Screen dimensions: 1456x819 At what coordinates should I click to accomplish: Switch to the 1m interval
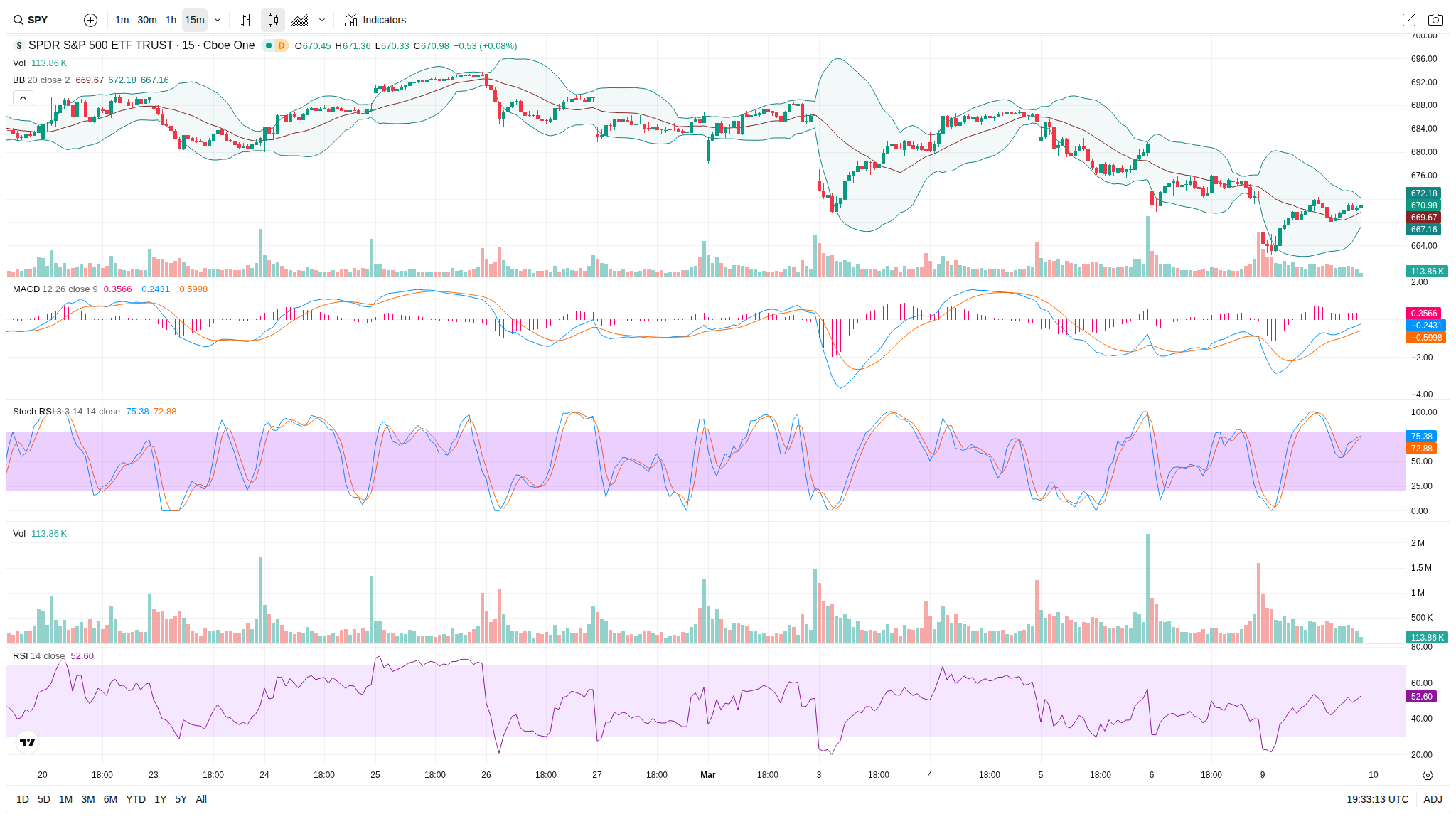pos(122,20)
